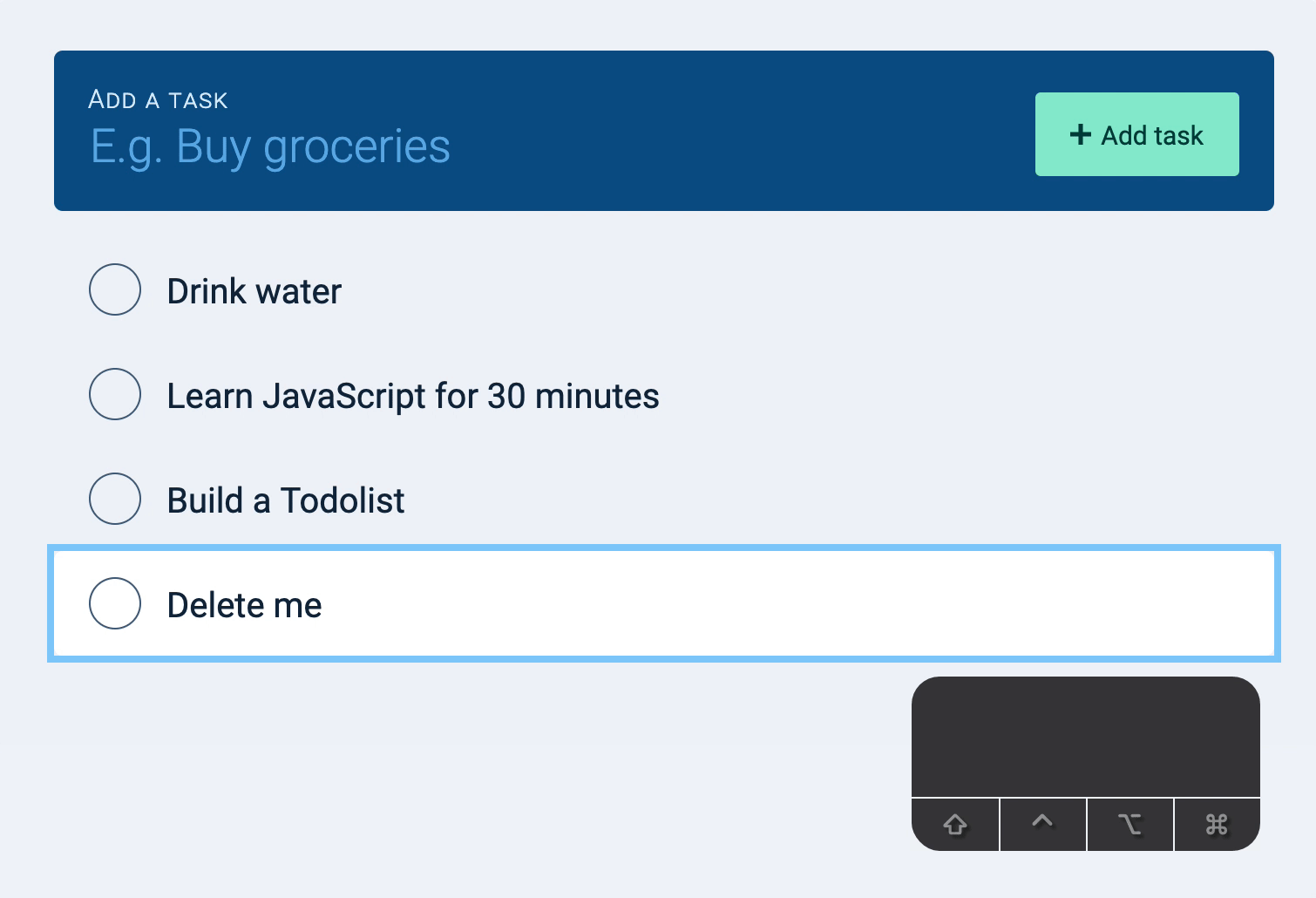Toggle the Delete me task checkbox
The width and height of the screenshot is (1316, 898).
pos(115,603)
